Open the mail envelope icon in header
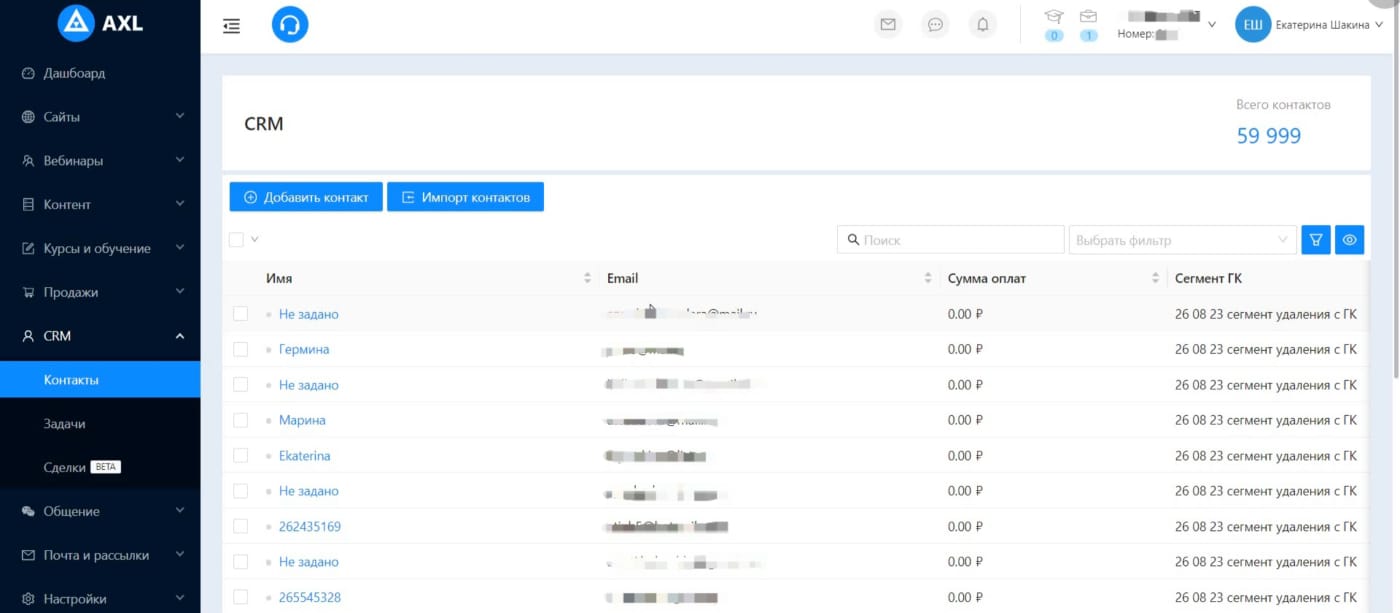This screenshot has height=613, width=1400. pos(887,25)
